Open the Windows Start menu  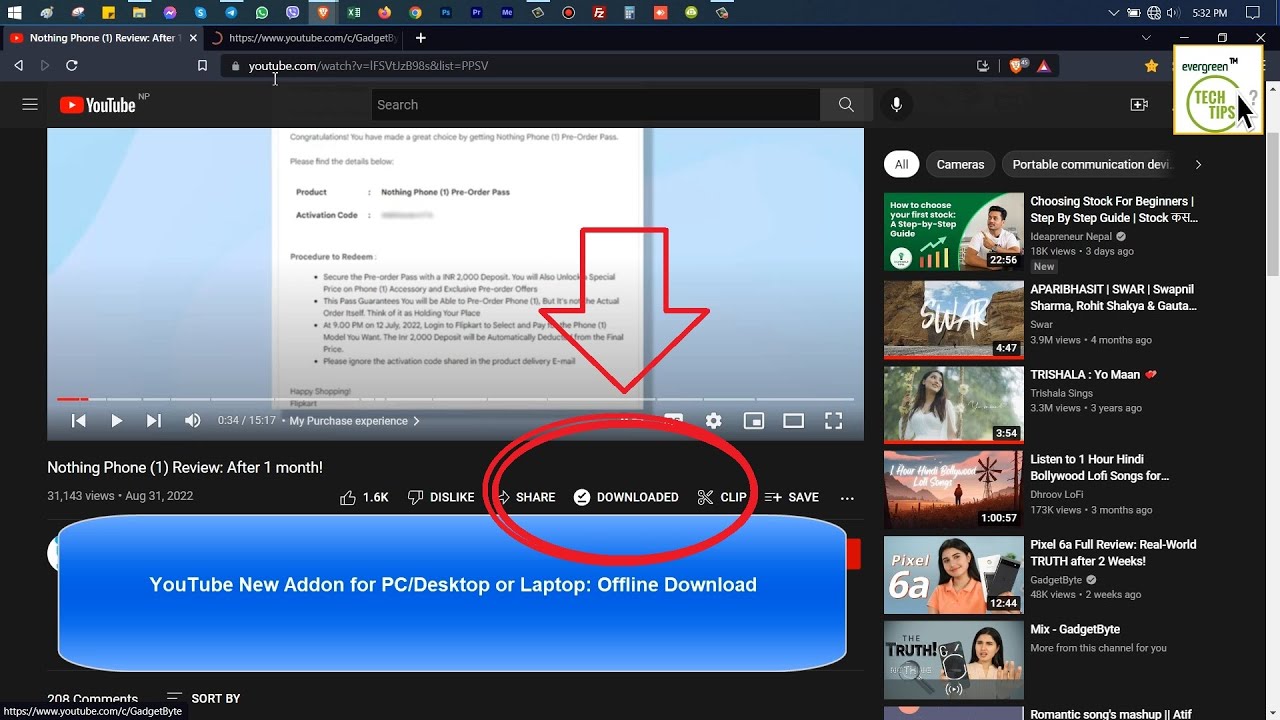click(x=14, y=13)
